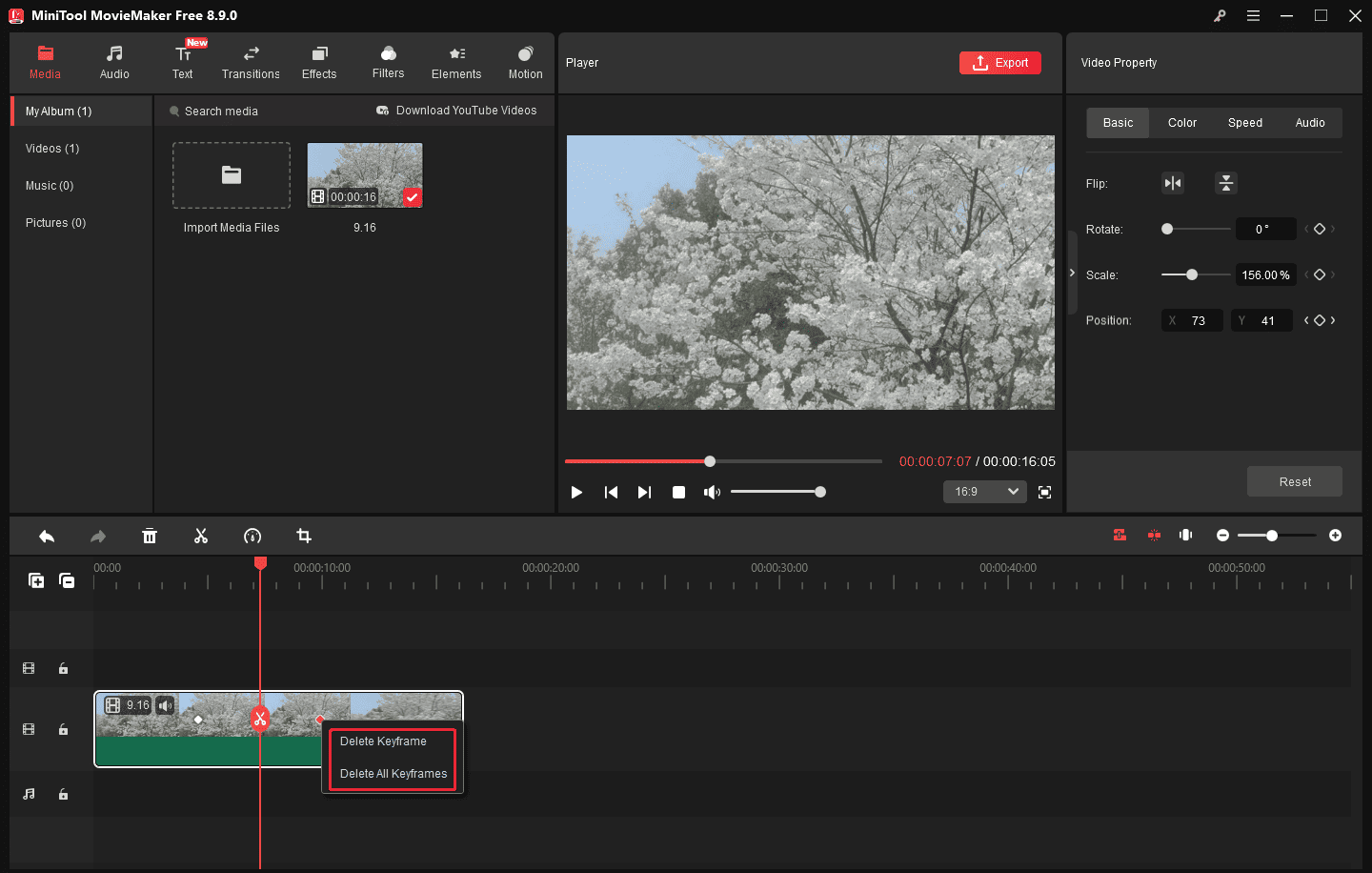Click the zoom out minus icon on timeline

(1222, 536)
